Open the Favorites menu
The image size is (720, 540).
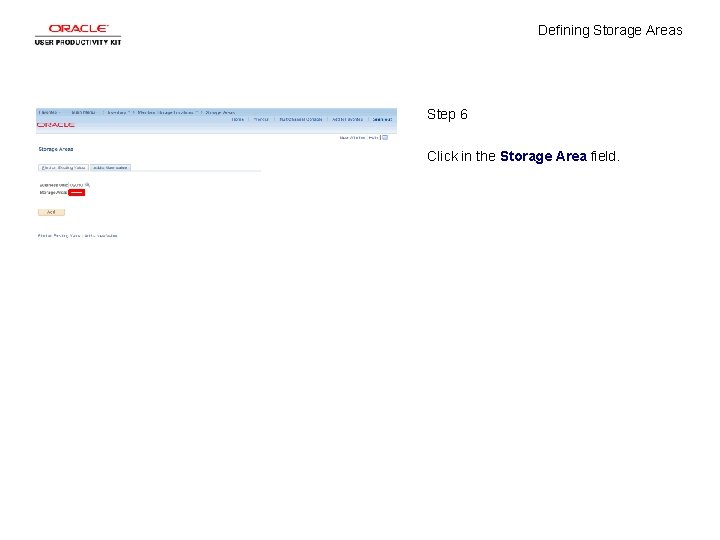48,112
